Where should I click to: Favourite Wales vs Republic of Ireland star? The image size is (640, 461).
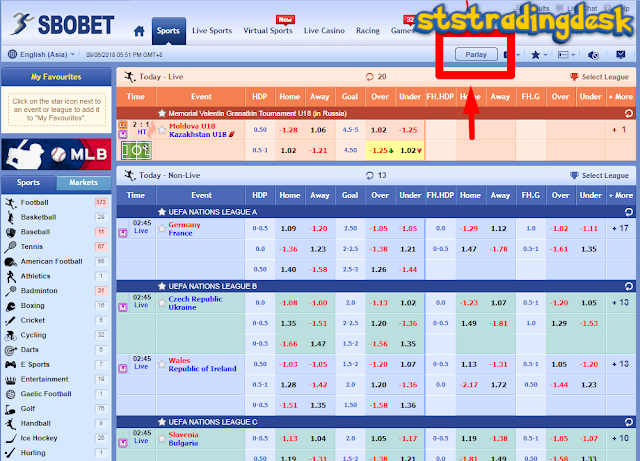coord(162,364)
